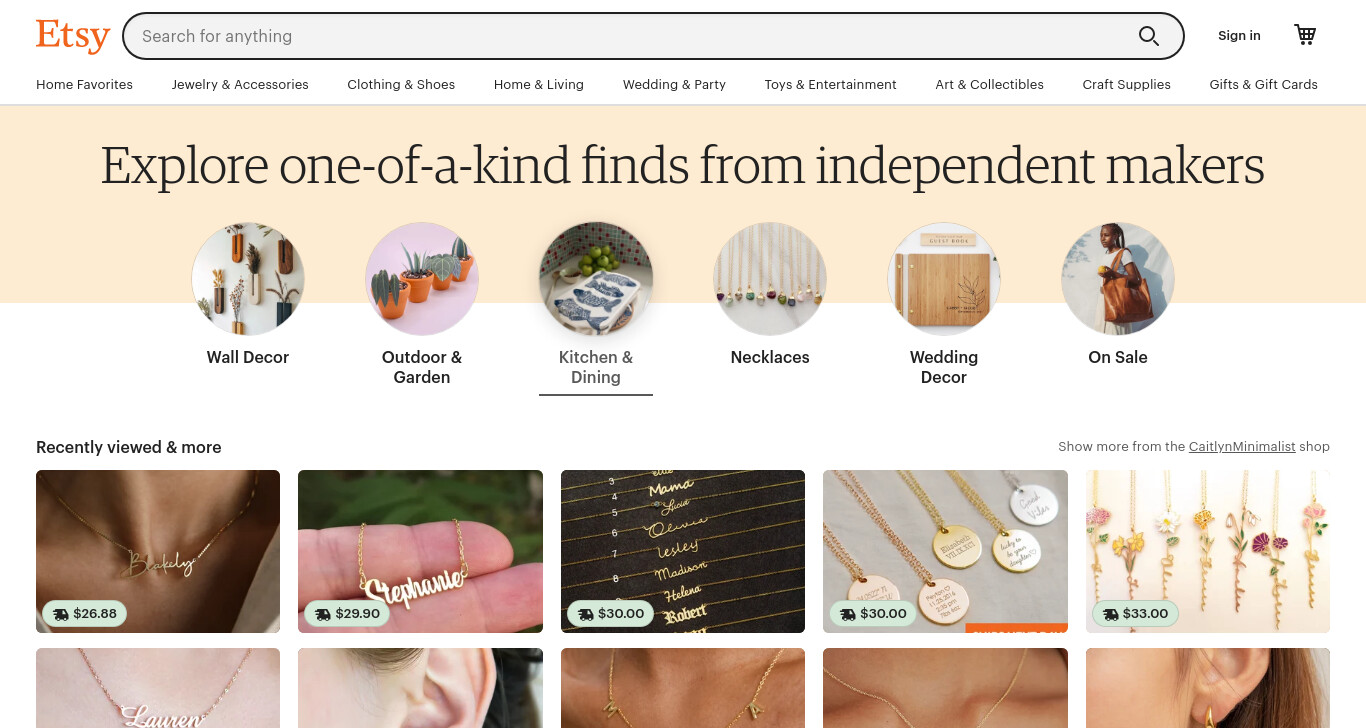Screen dimensions: 1366x728
Task: Open the Stephanie name necklace listing
Action: coord(420,551)
